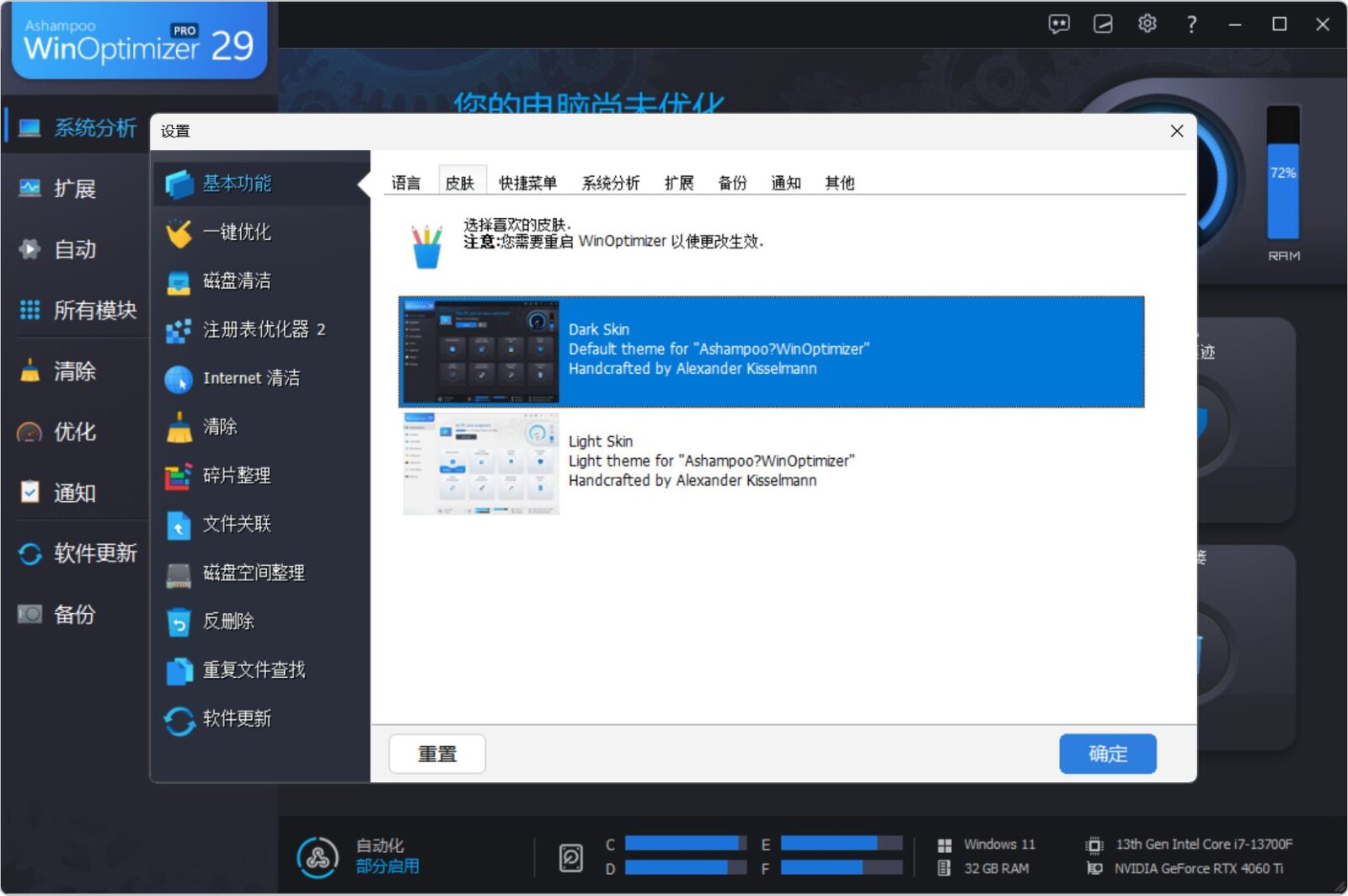Click drive F usage bar
Image resolution: width=1348 pixels, height=896 pixels.
tap(842, 867)
